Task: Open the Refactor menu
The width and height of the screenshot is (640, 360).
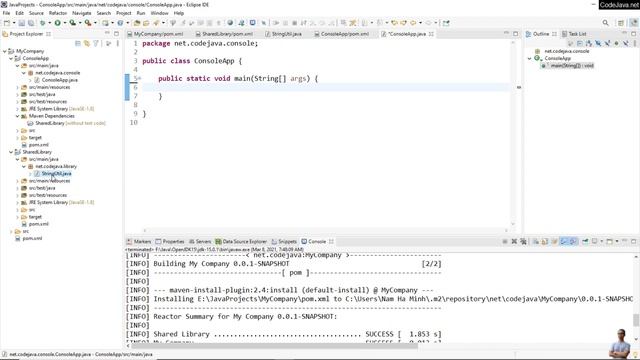Action: 58,13
